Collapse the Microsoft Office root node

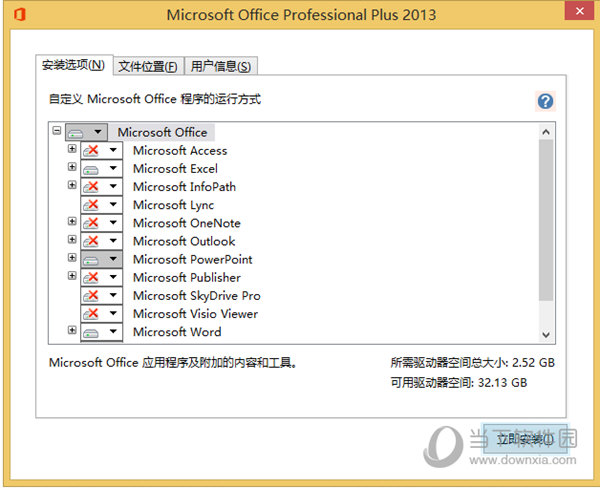pos(57,131)
